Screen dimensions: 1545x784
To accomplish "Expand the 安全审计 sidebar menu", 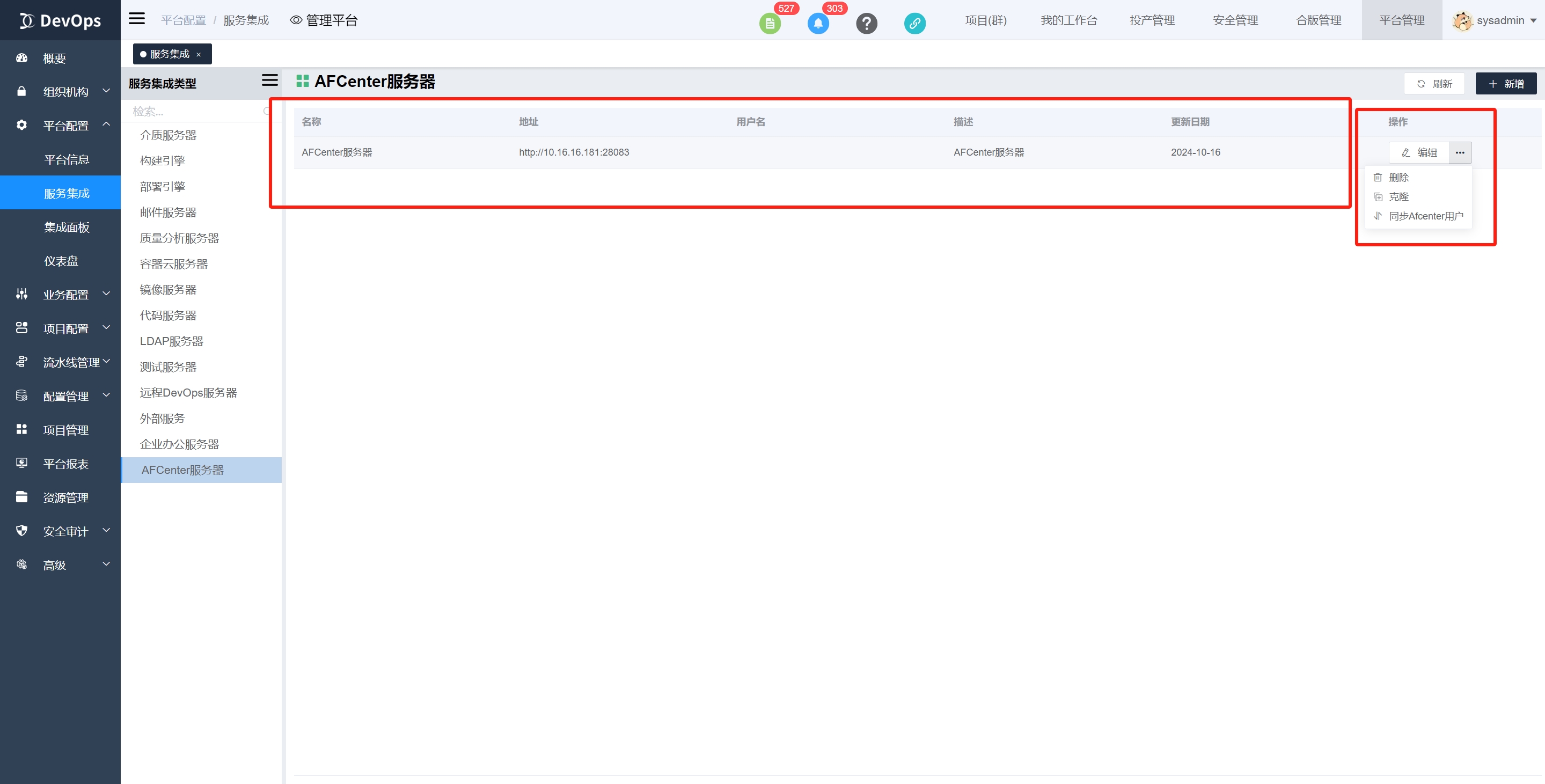I will 65,531.
